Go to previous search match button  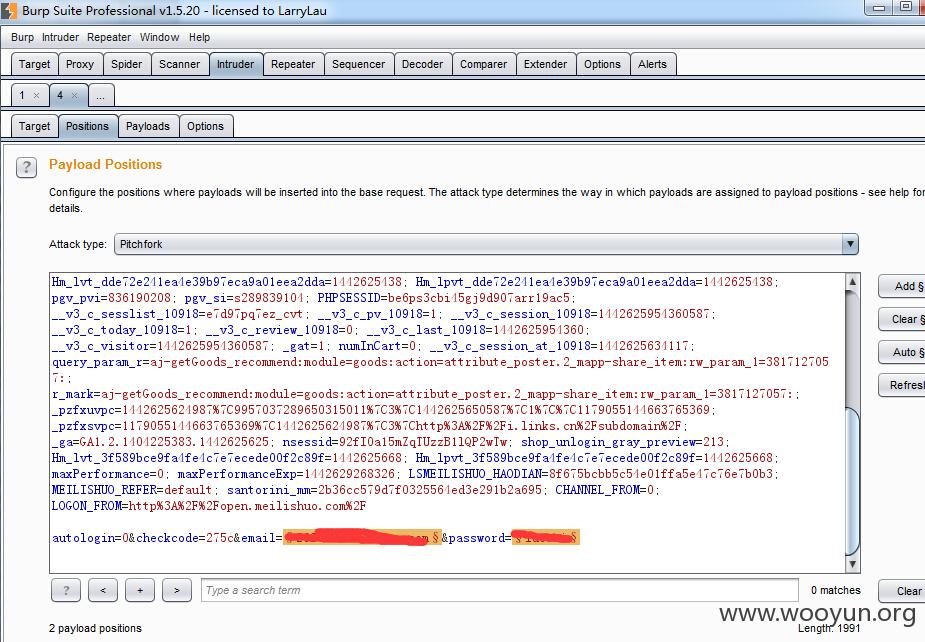[x=103, y=590]
